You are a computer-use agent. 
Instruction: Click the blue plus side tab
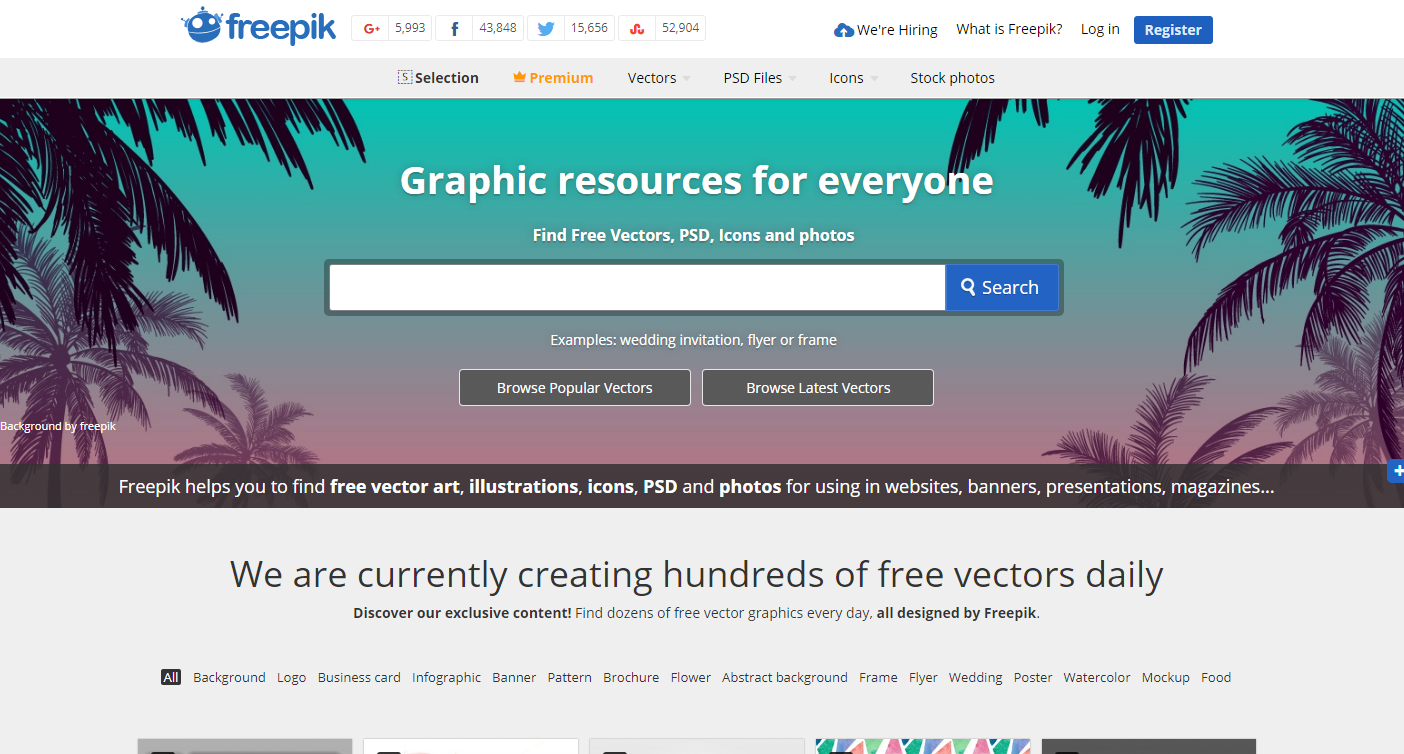click(1396, 471)
